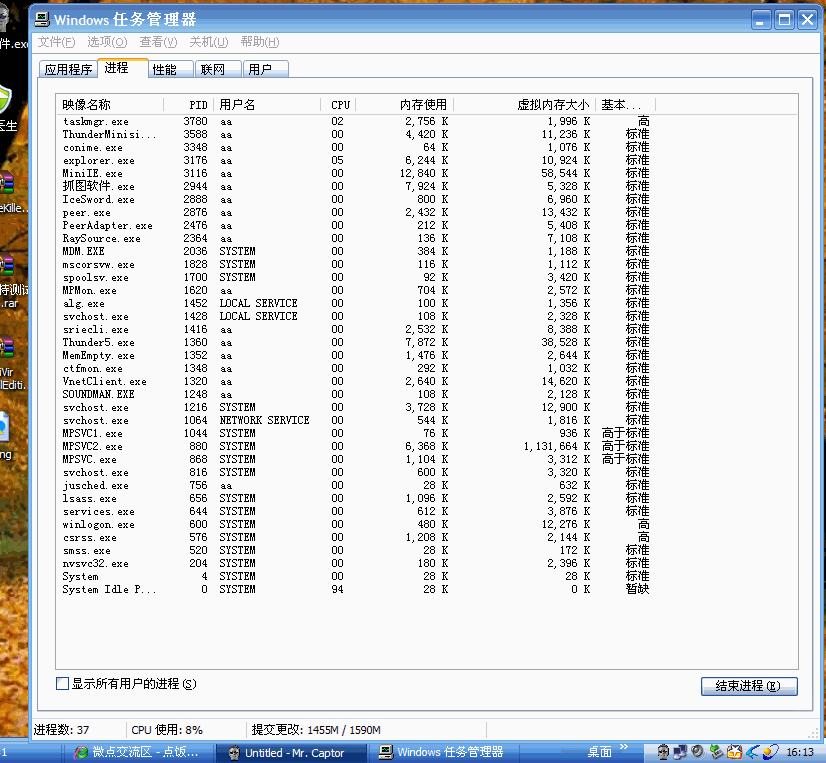Switch to Untitled - Mr. Captor taskbar button
This screenshot has height=763, width=826.
(290, 752)
